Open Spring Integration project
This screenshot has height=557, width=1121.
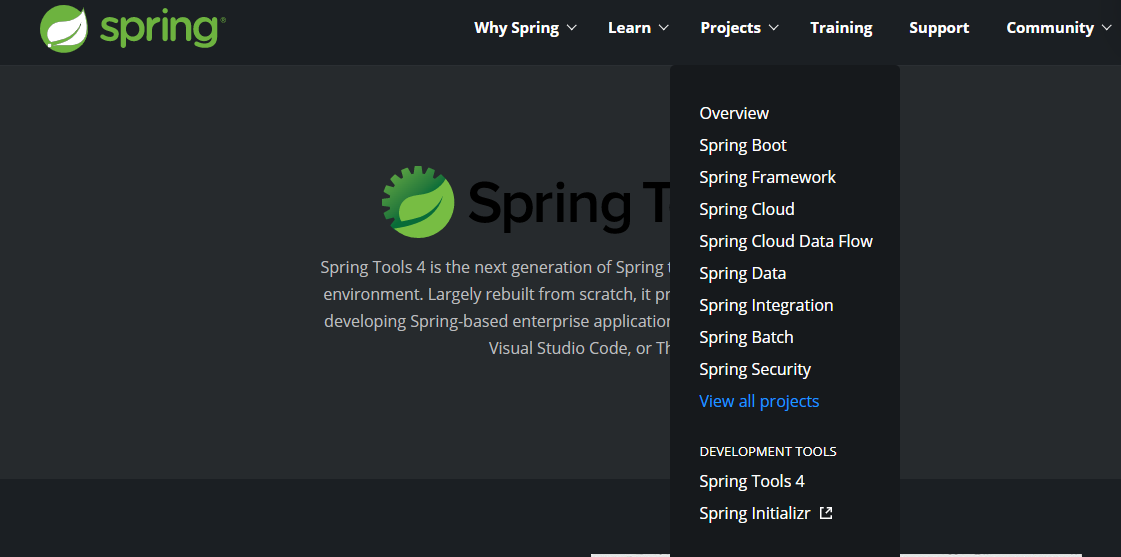tap(766, 305)
